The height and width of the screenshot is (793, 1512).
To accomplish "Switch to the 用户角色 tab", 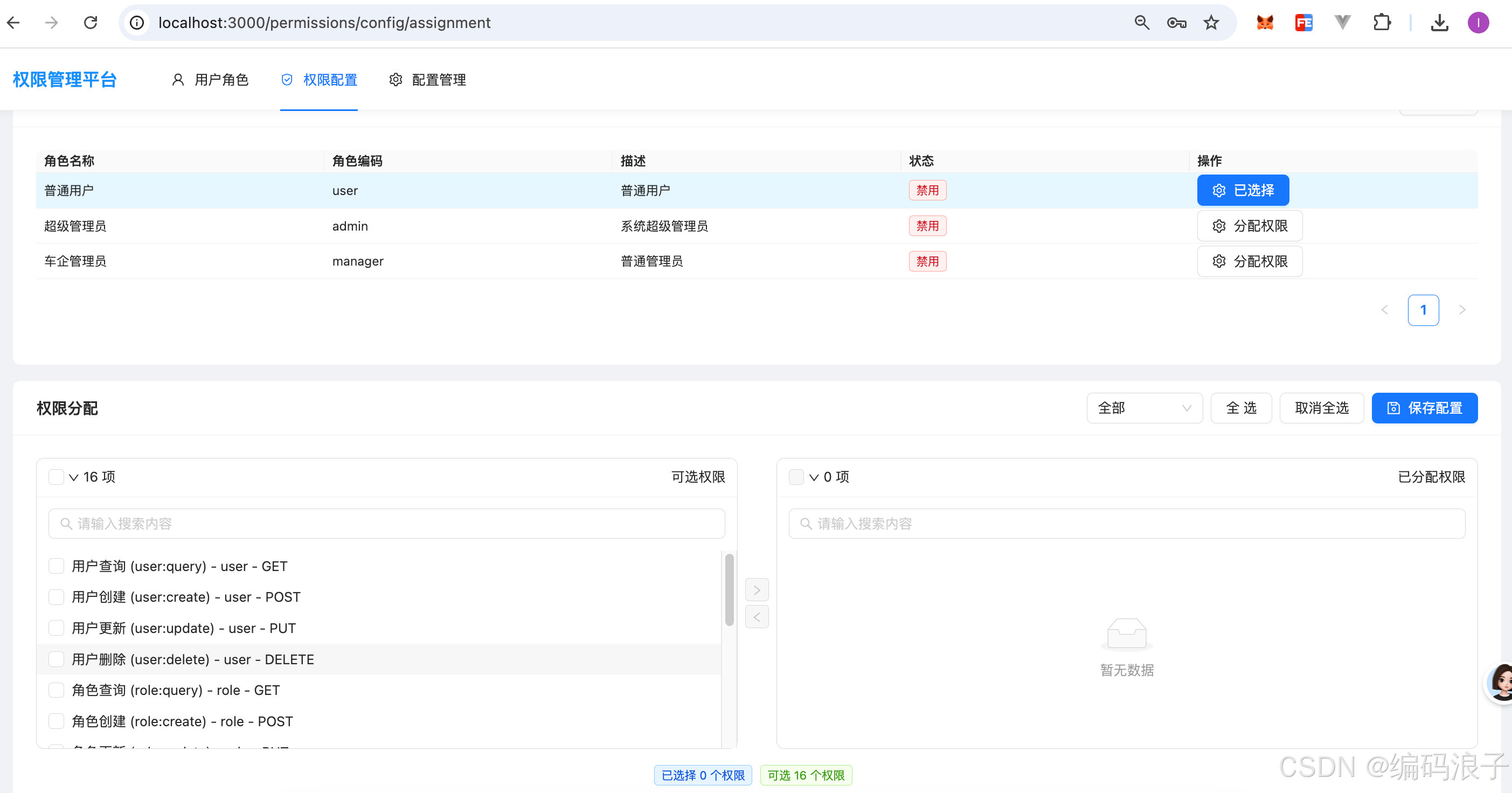I will click(x=210, y=80).
